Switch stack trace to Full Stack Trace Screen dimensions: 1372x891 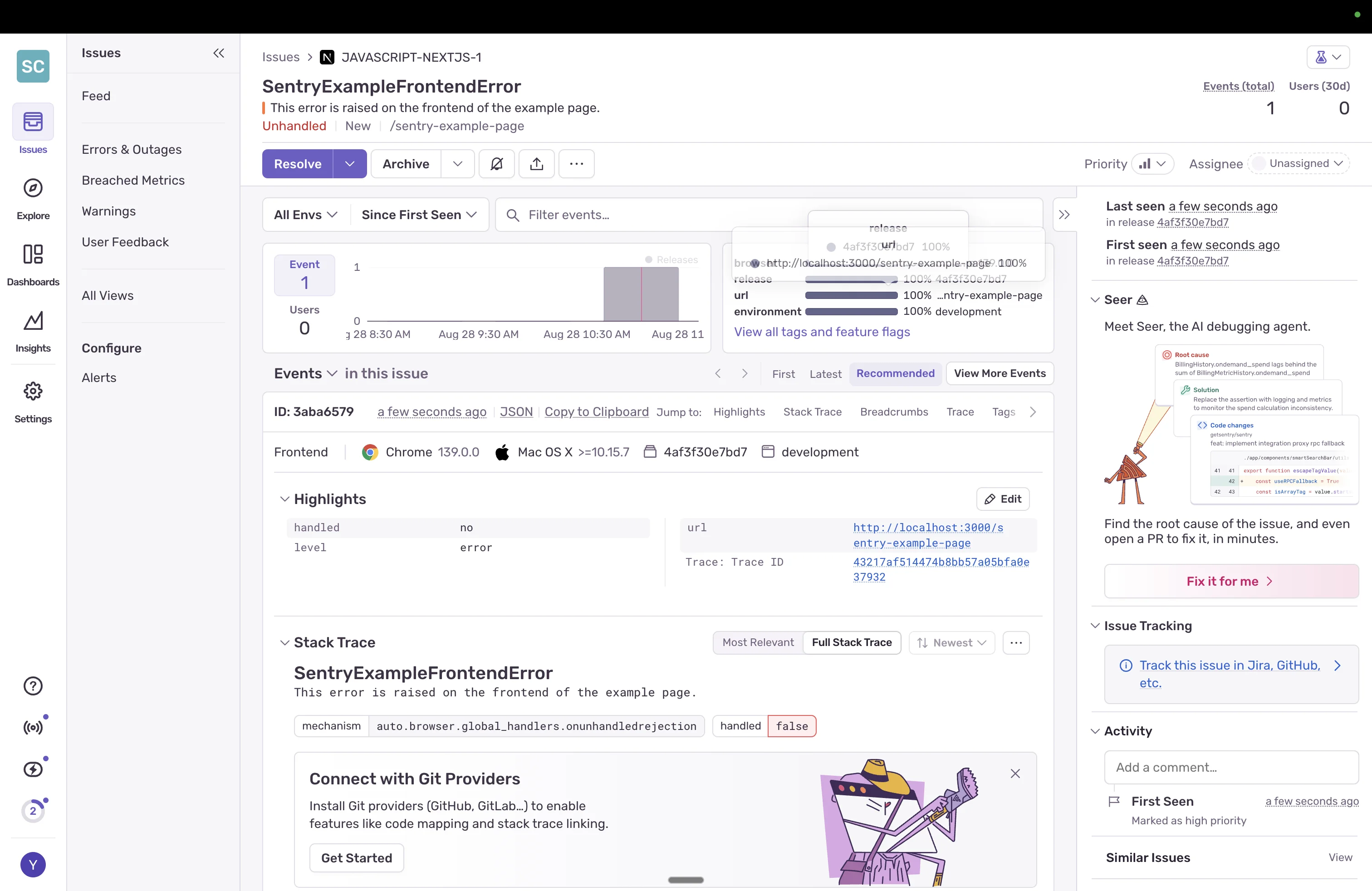pyautogui.click(x=852, y=642)
